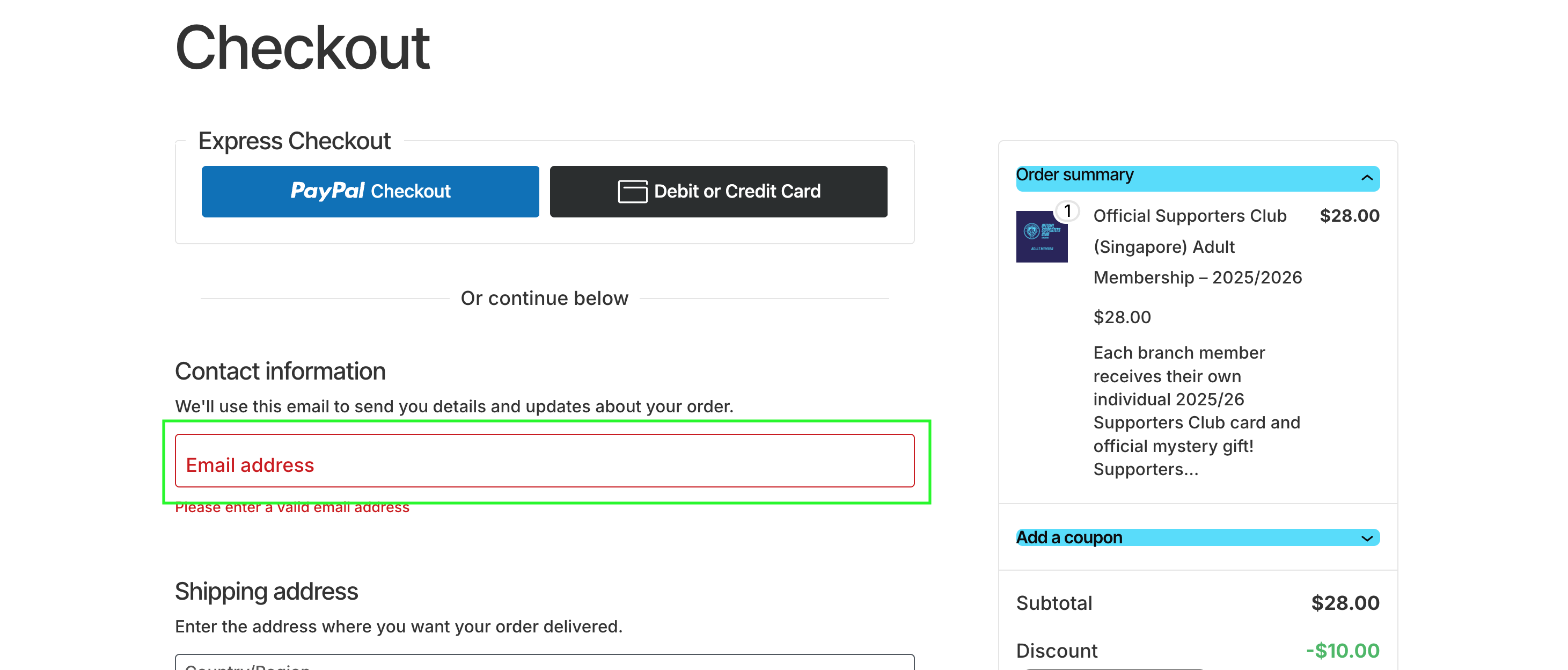The width and height of the screenshot is (1568, 670).
Task: Click the $28.00 subtotal value
Action: pos(1345,603)
